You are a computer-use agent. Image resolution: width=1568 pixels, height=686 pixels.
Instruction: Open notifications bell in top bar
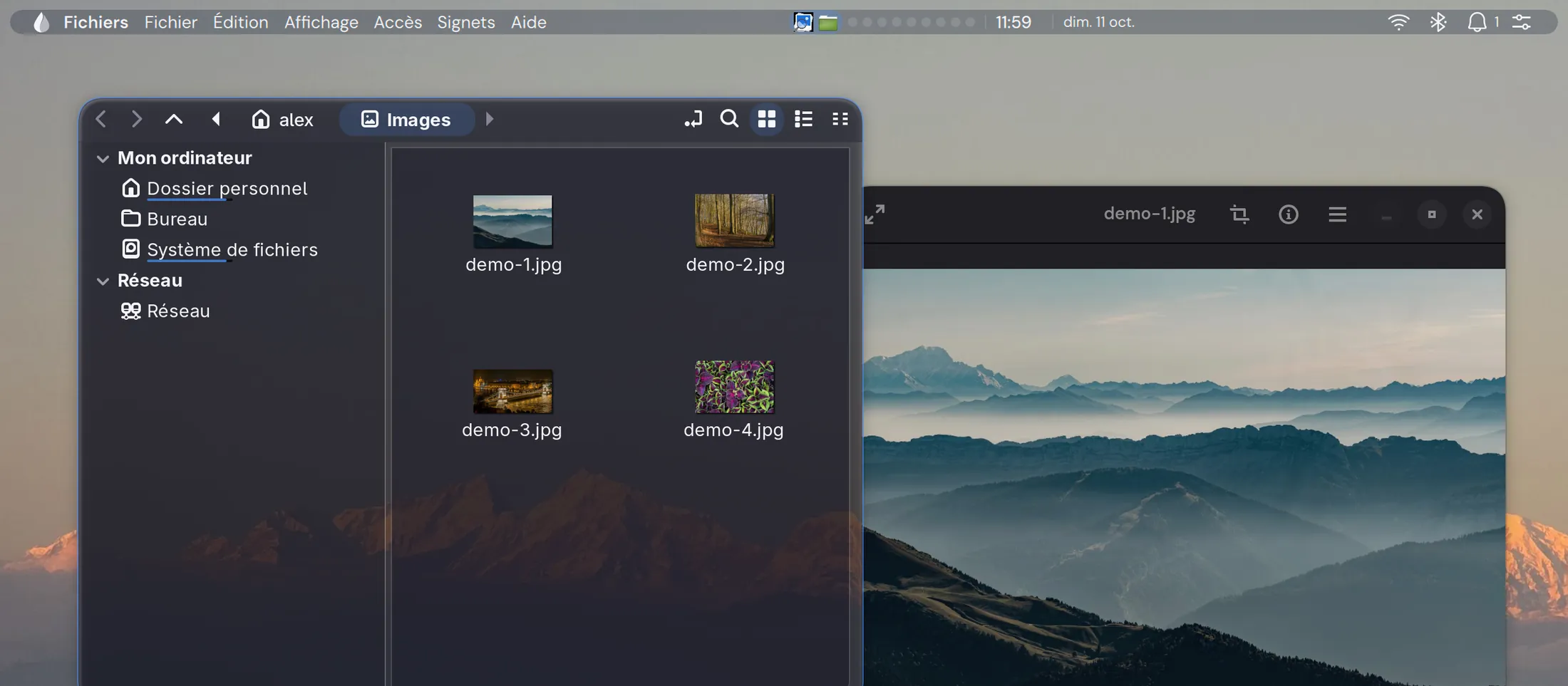1477,22
